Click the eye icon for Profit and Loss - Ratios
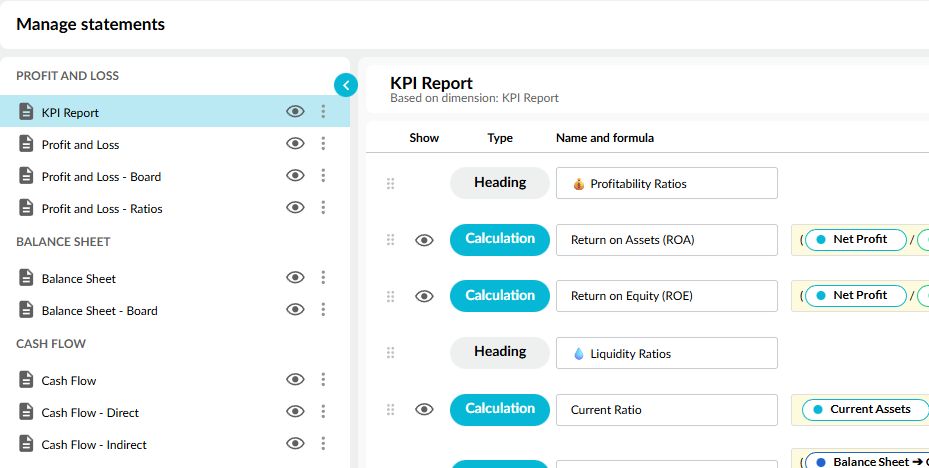 (x=295, y=208)
